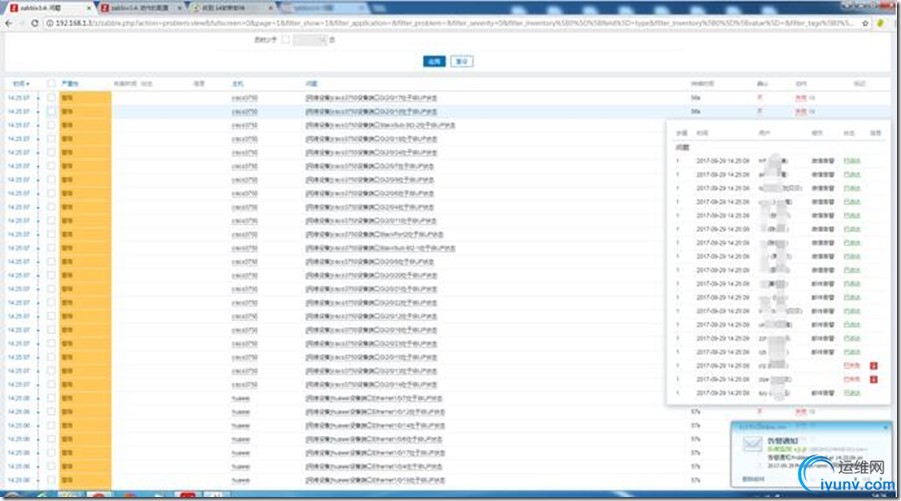Screen dimensions: 901x501
Task: Reset the filter with the 重设 button
Action: [x=461, y=61]
